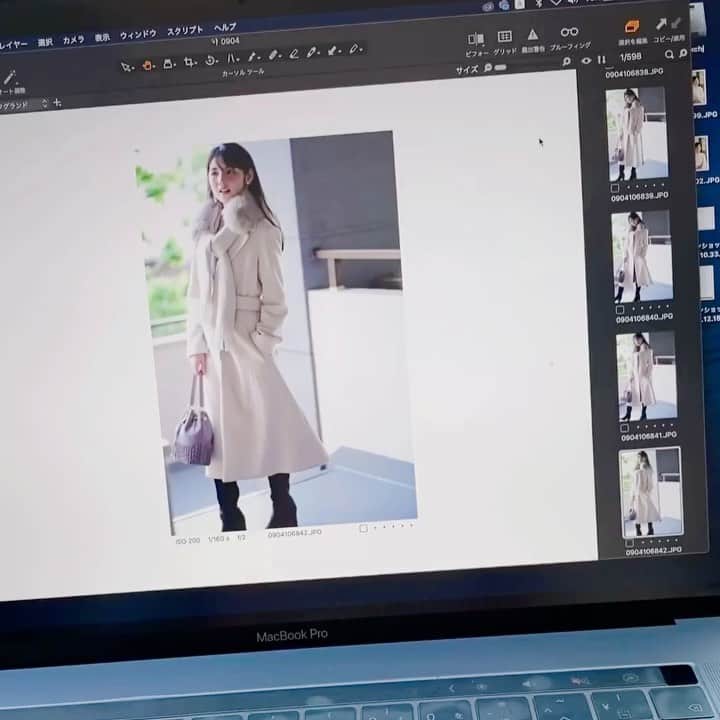Viewport: 720px width, 720px height.
Task: Click the 0904106842.JPG caption under viewer image
Action: tap(294, 533)
